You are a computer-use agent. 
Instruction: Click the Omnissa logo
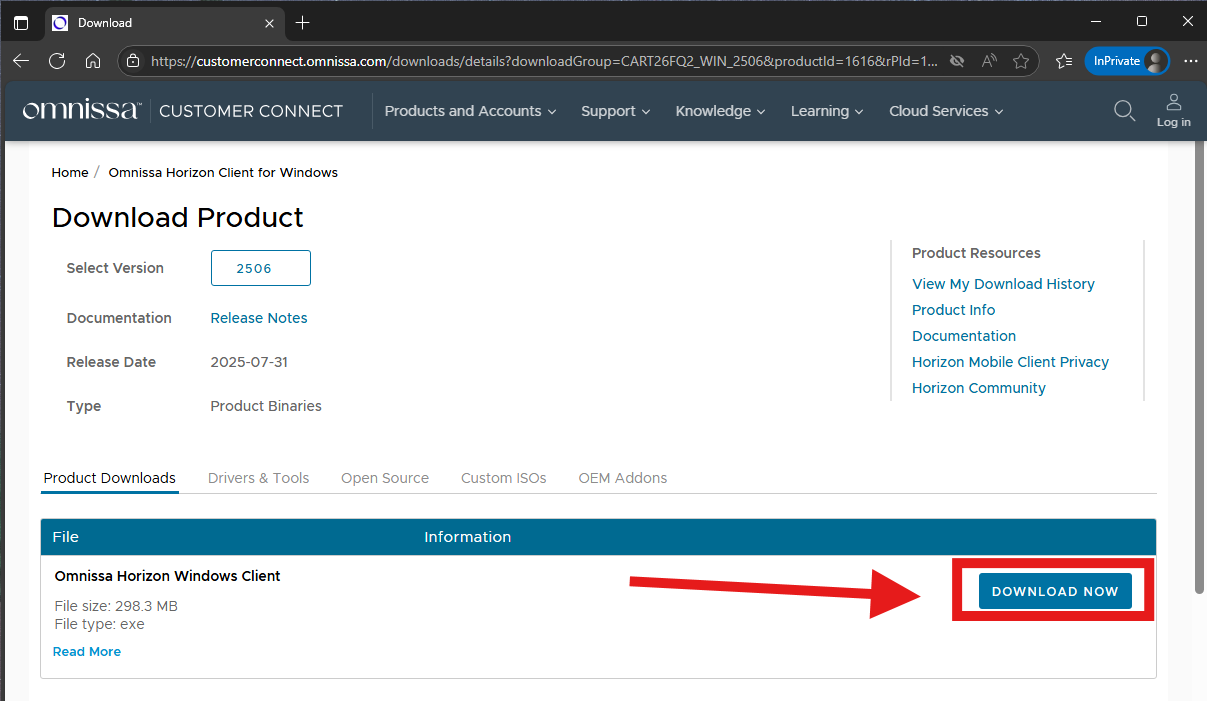click(x=81, y=110)
